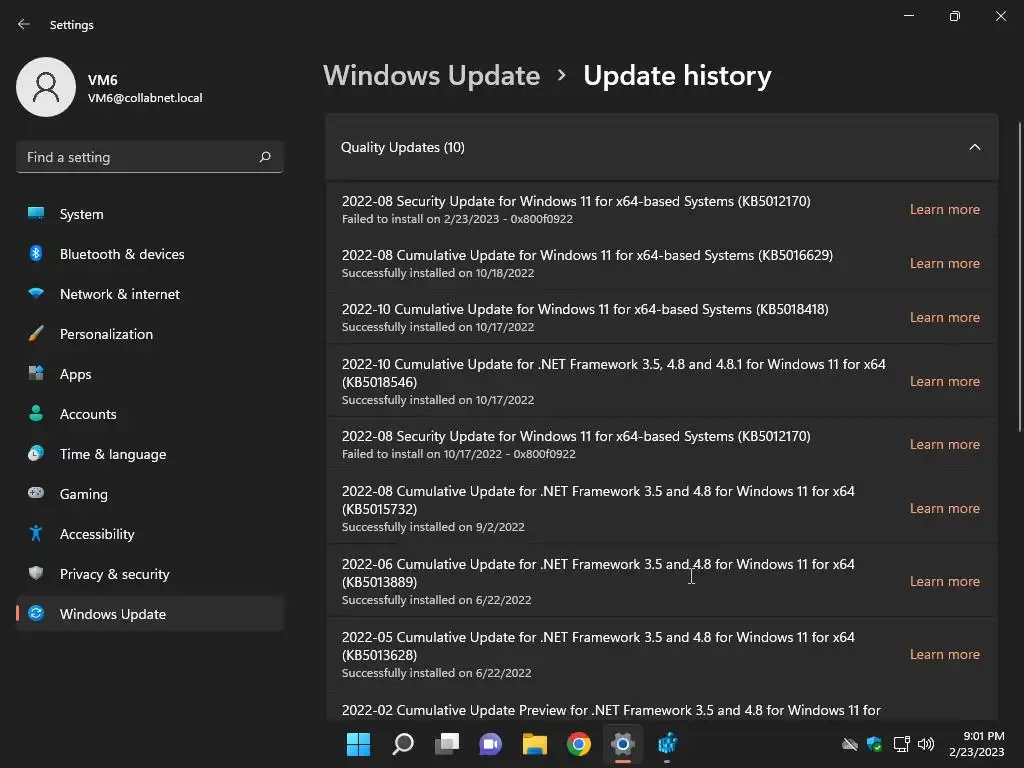Click the Apps grid icon in the sidebar

click(36, 374)
